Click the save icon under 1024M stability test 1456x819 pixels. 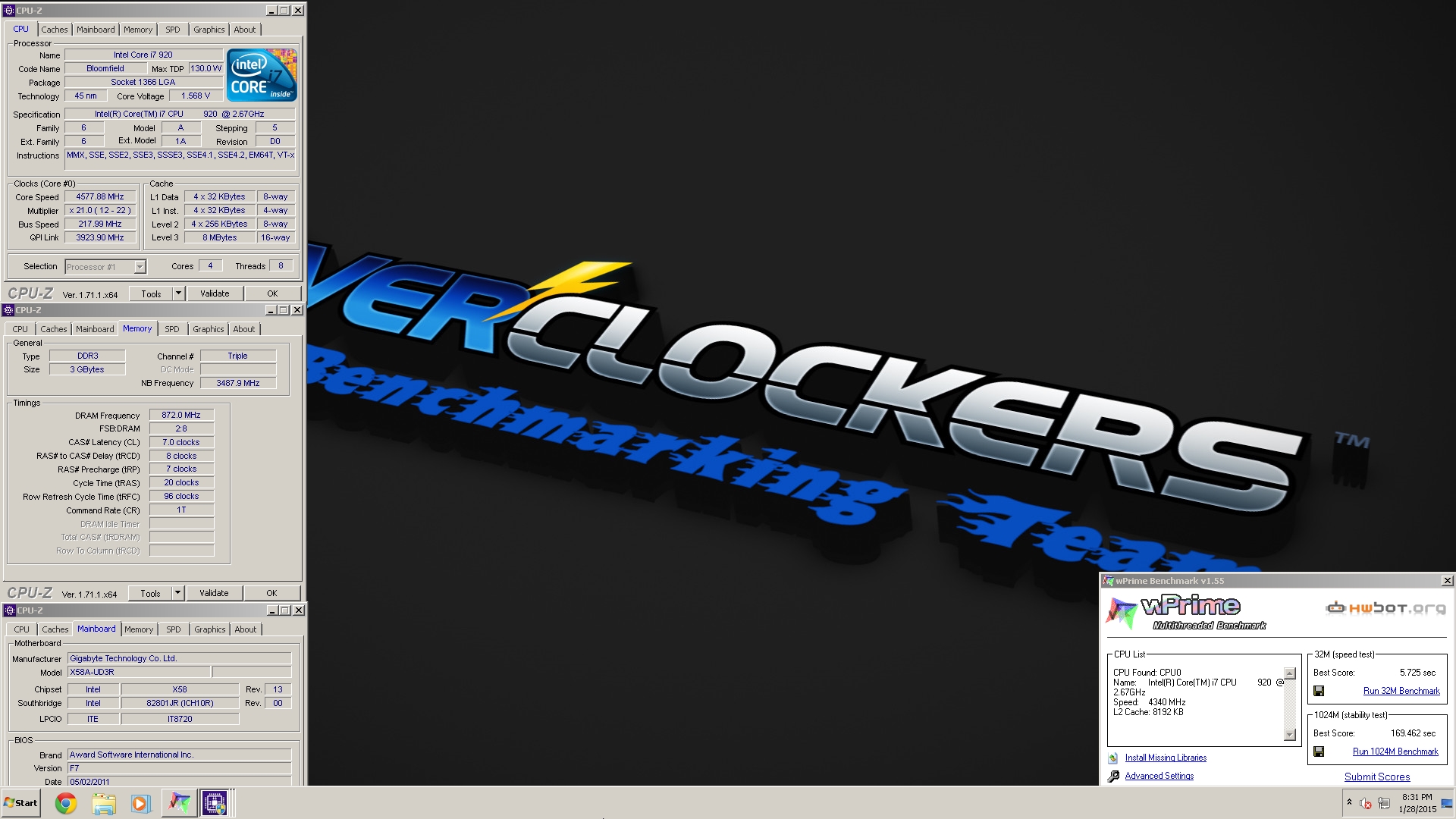[x=1319, y=752]
